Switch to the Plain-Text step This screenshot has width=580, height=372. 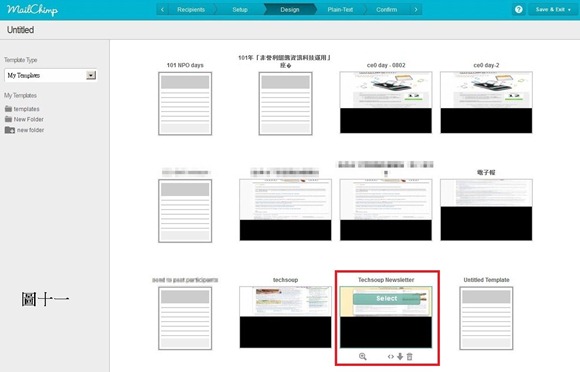pyautogui.click(x=340, y=9)
